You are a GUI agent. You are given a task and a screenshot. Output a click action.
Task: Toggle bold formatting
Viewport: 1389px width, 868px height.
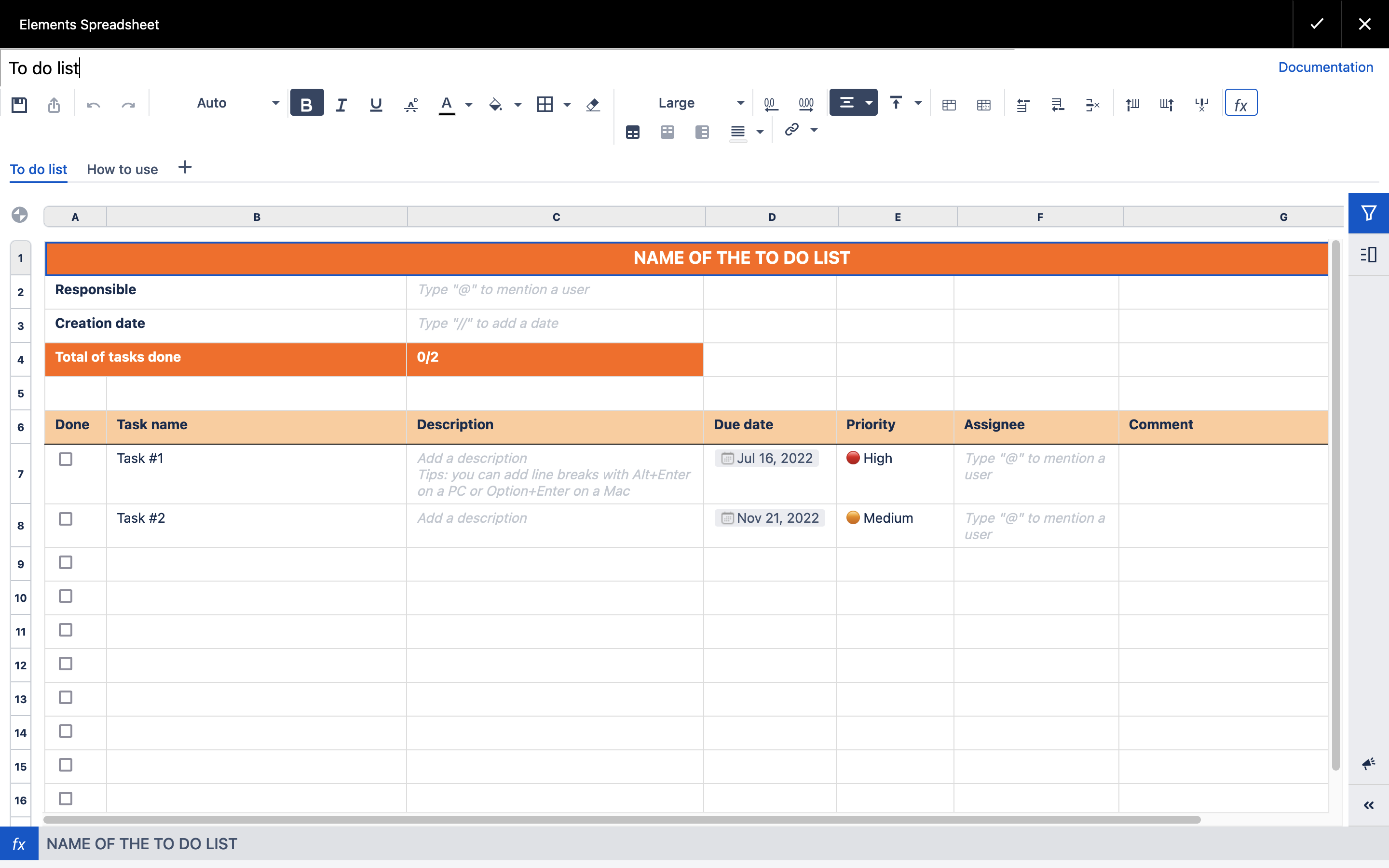[x=307, y=103]
